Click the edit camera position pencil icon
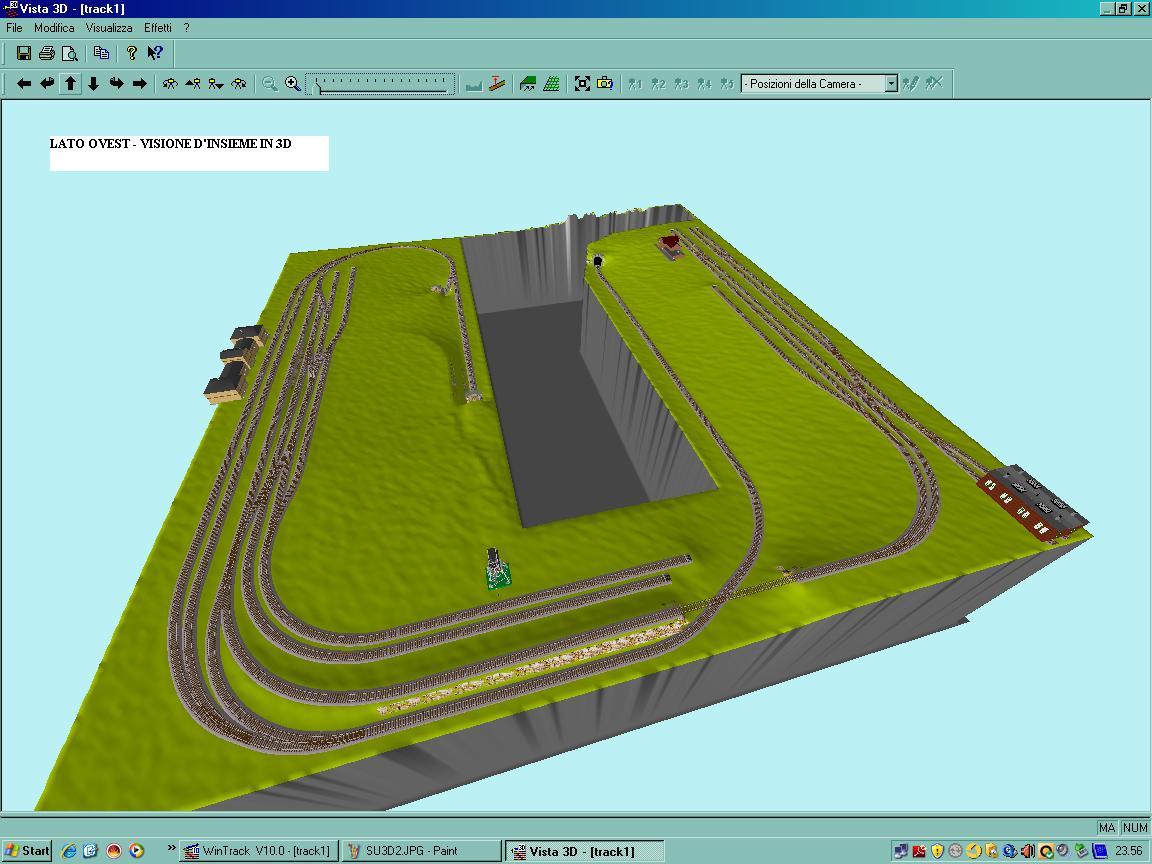 tap(911, 84)
